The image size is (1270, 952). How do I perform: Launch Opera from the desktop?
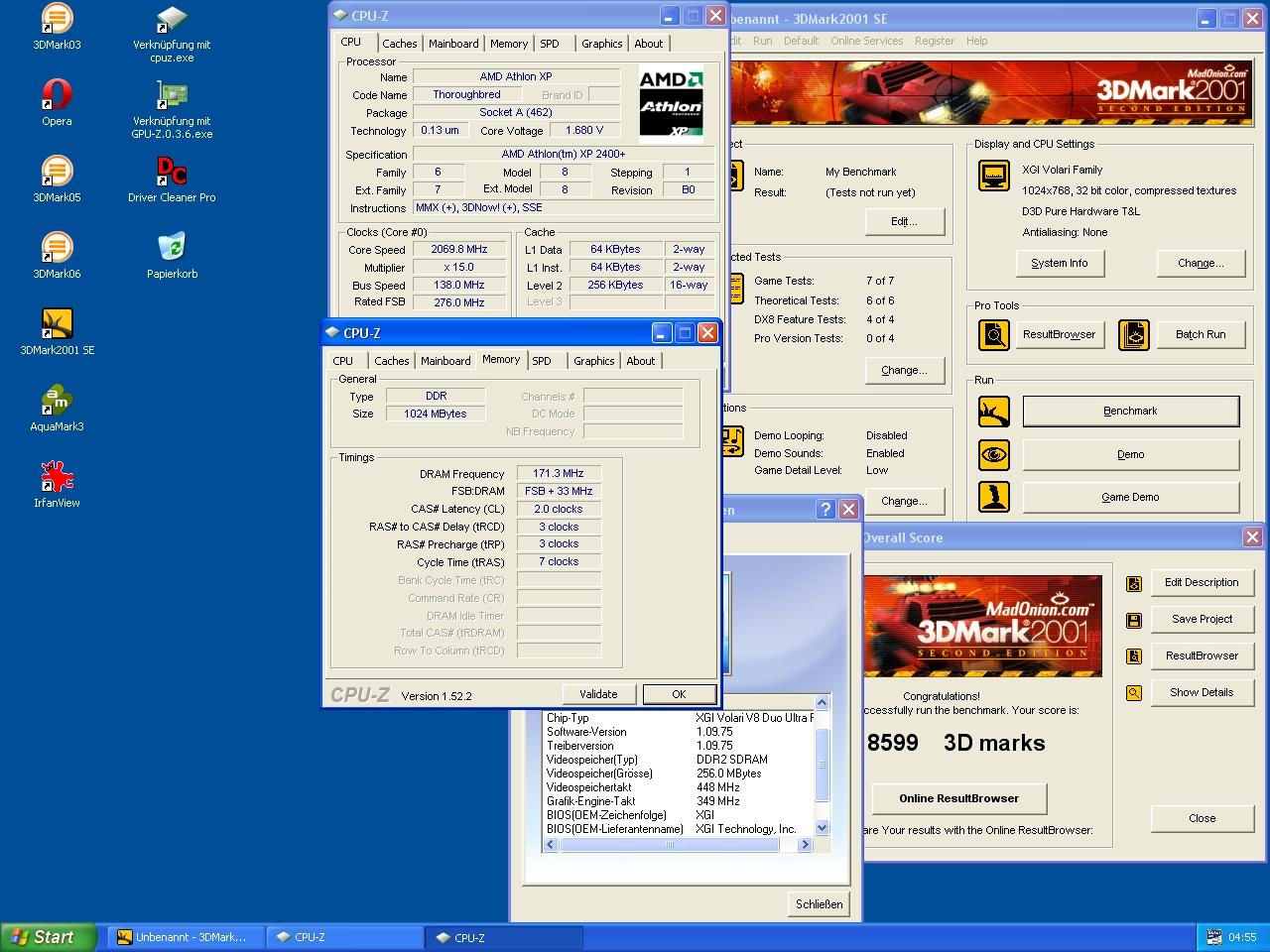[57, 102]
